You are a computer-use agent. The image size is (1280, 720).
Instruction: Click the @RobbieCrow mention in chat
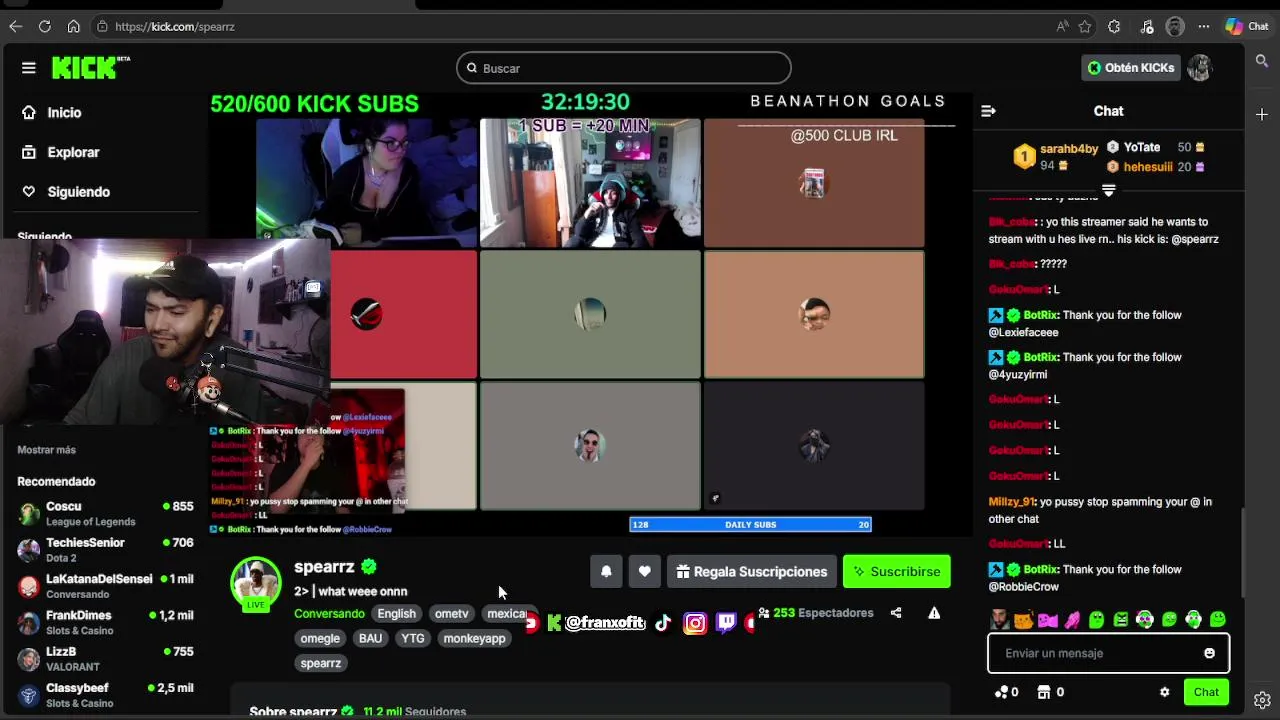pos(1024,587)
